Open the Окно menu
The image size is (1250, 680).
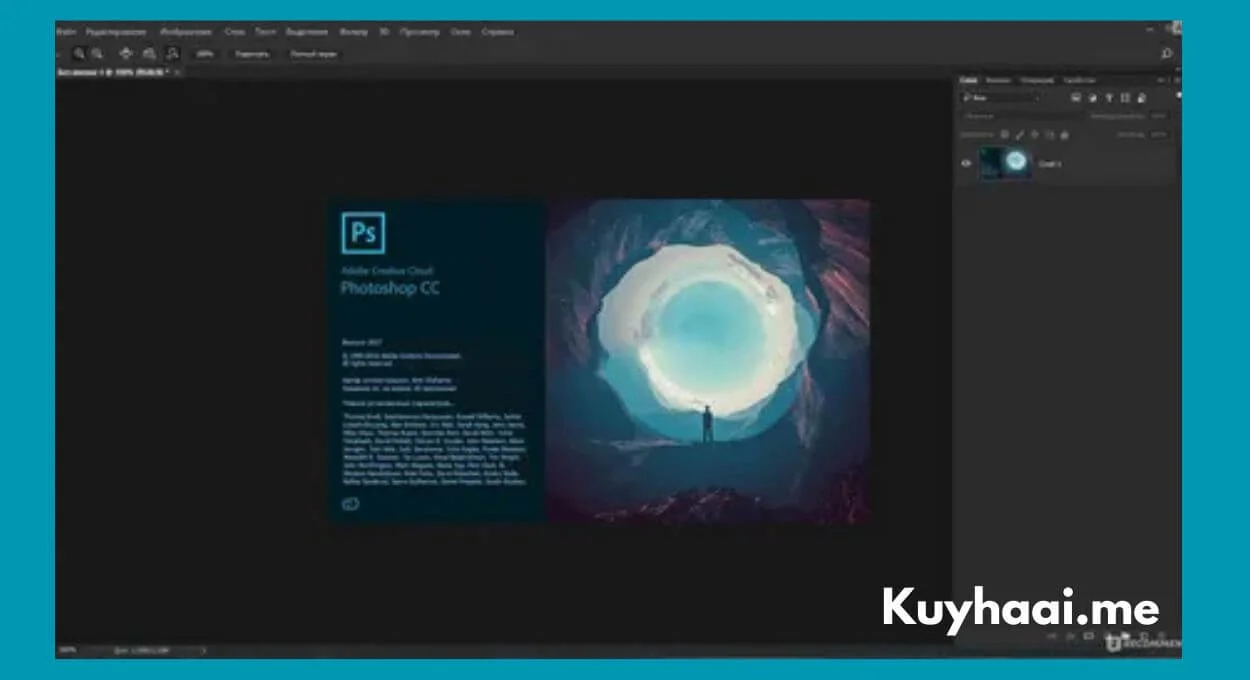[x=461, y=32]
